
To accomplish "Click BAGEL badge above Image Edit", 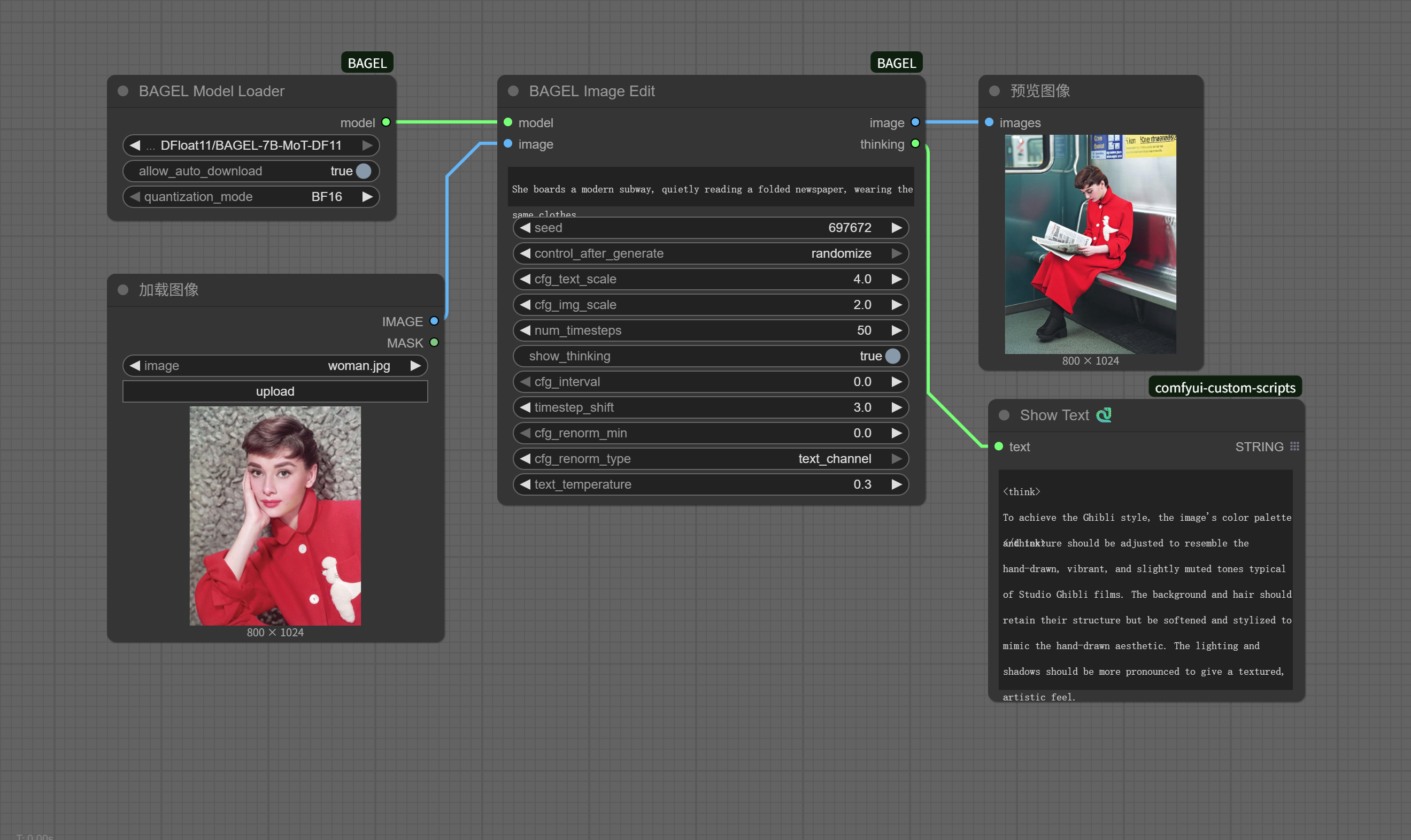I will coord(896,63).
